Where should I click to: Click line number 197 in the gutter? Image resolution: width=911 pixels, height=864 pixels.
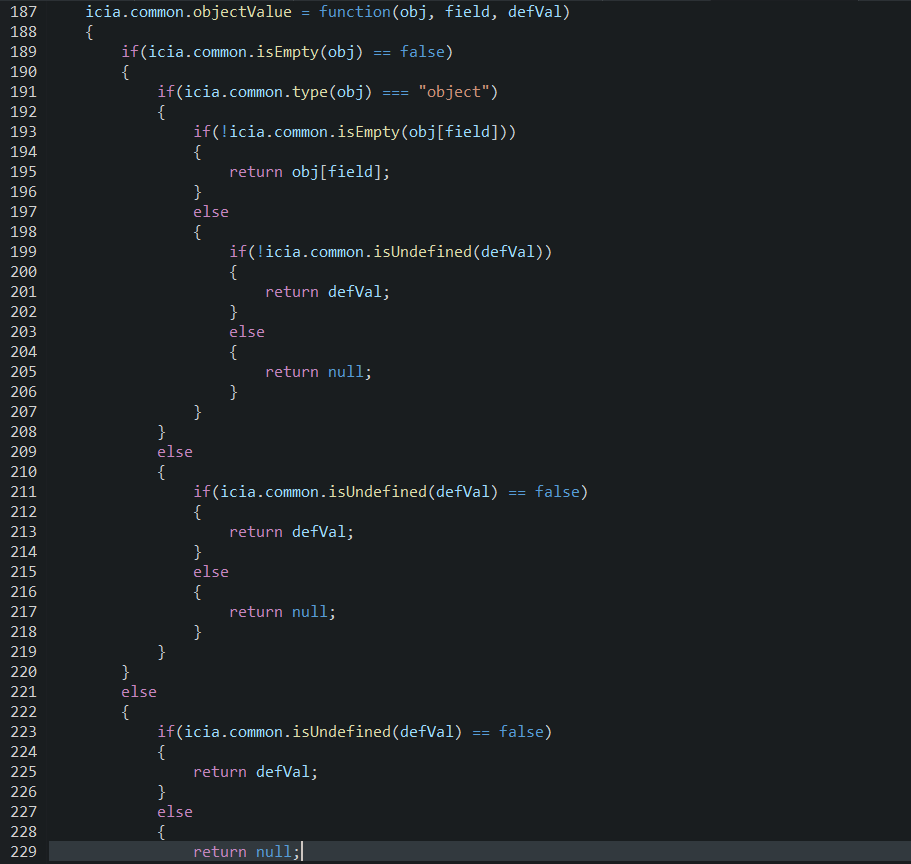click(x=23, y=212)
